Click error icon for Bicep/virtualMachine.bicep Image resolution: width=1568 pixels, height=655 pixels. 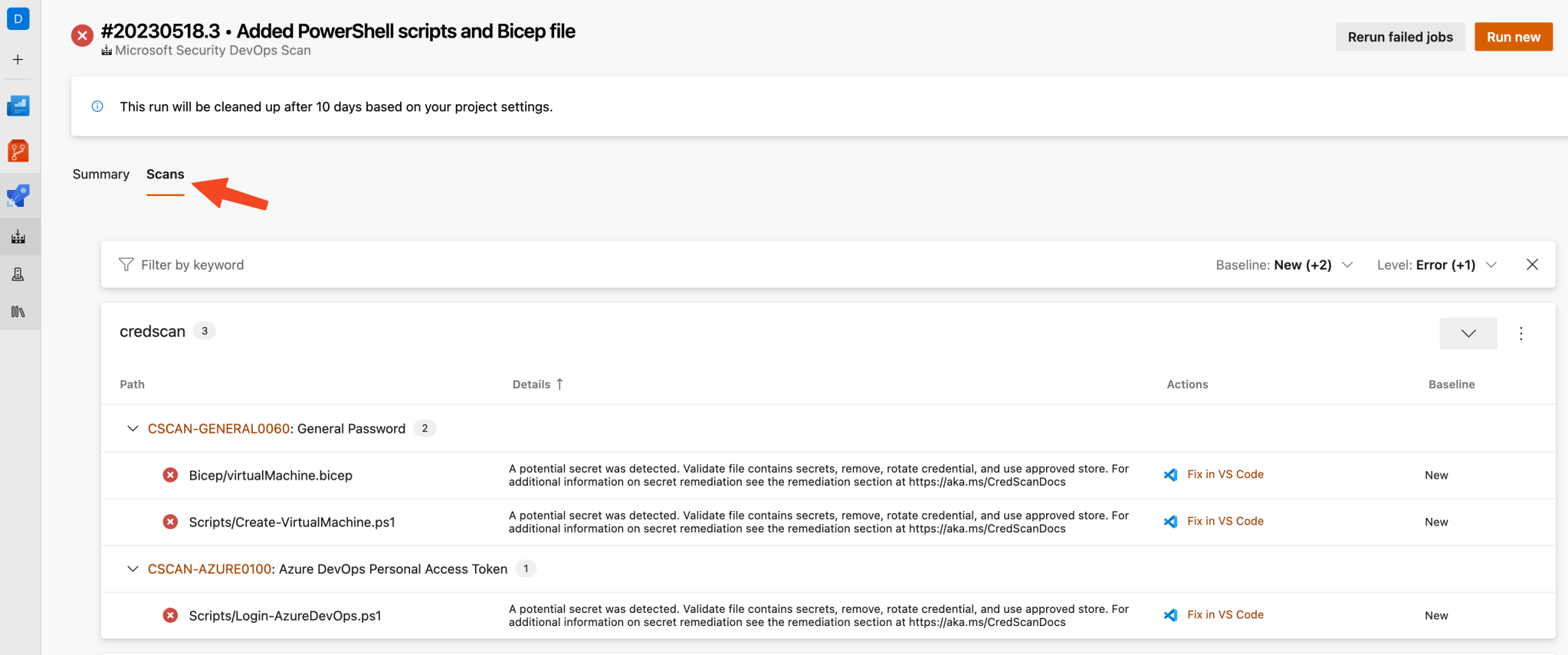click(x=170, y=475)
